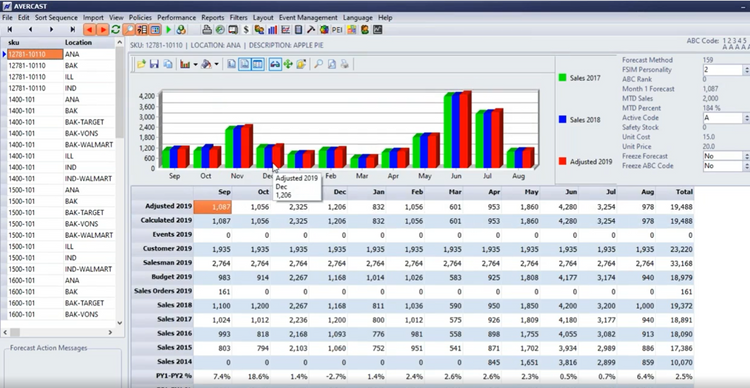This screenshot has width=750, height=388.
Task: Open the Sort Sequence menu
Action: [56, 18]
